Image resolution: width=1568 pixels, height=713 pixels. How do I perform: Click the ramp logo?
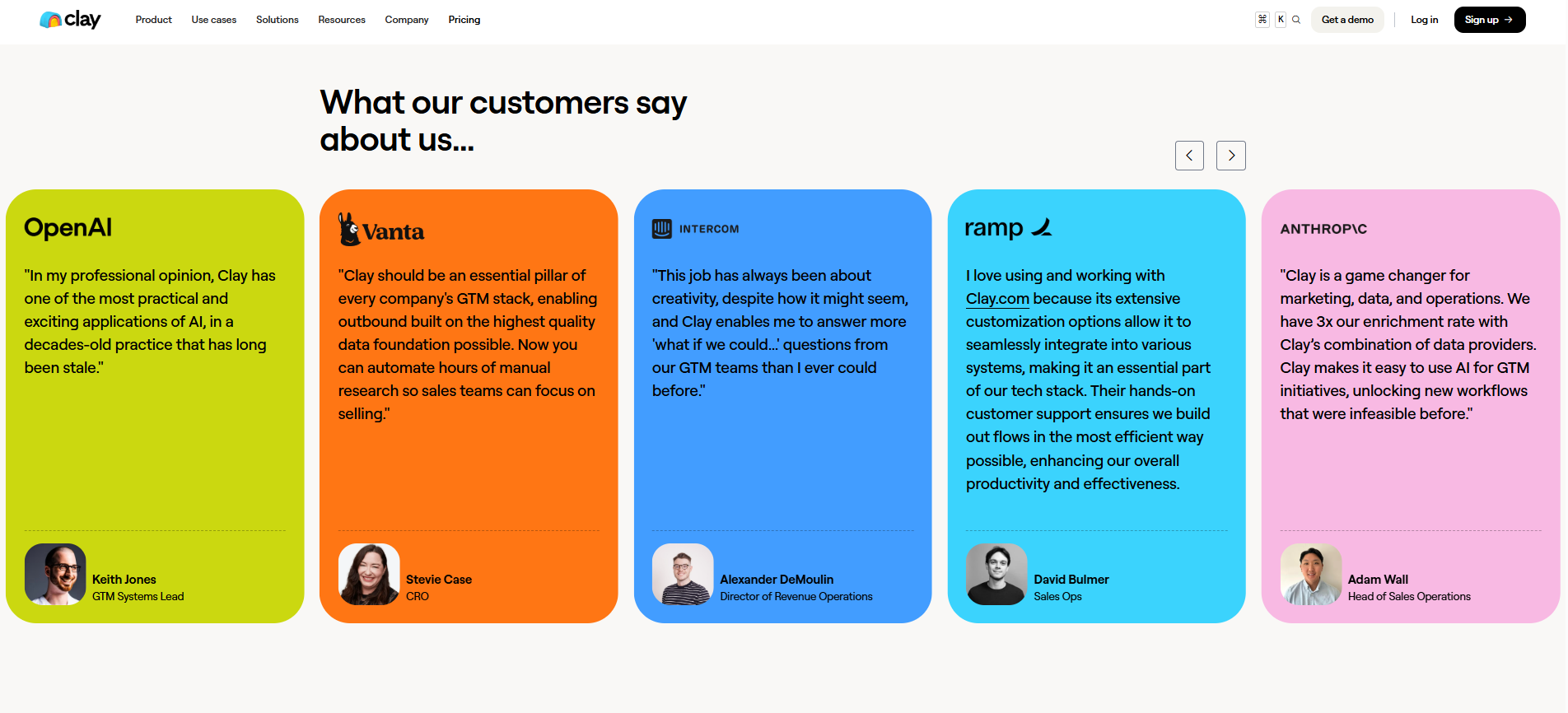(1008, 228)
